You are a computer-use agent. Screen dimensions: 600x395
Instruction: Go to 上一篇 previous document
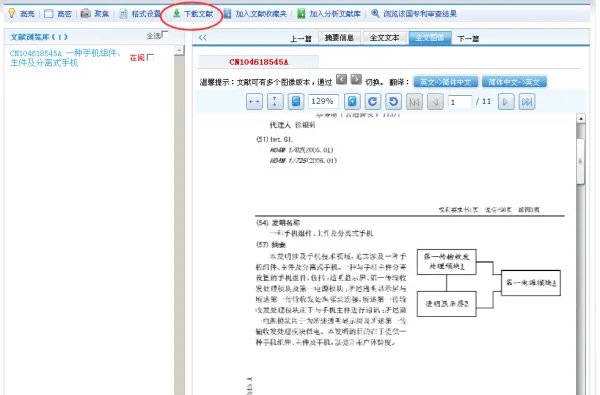point(301,39)
